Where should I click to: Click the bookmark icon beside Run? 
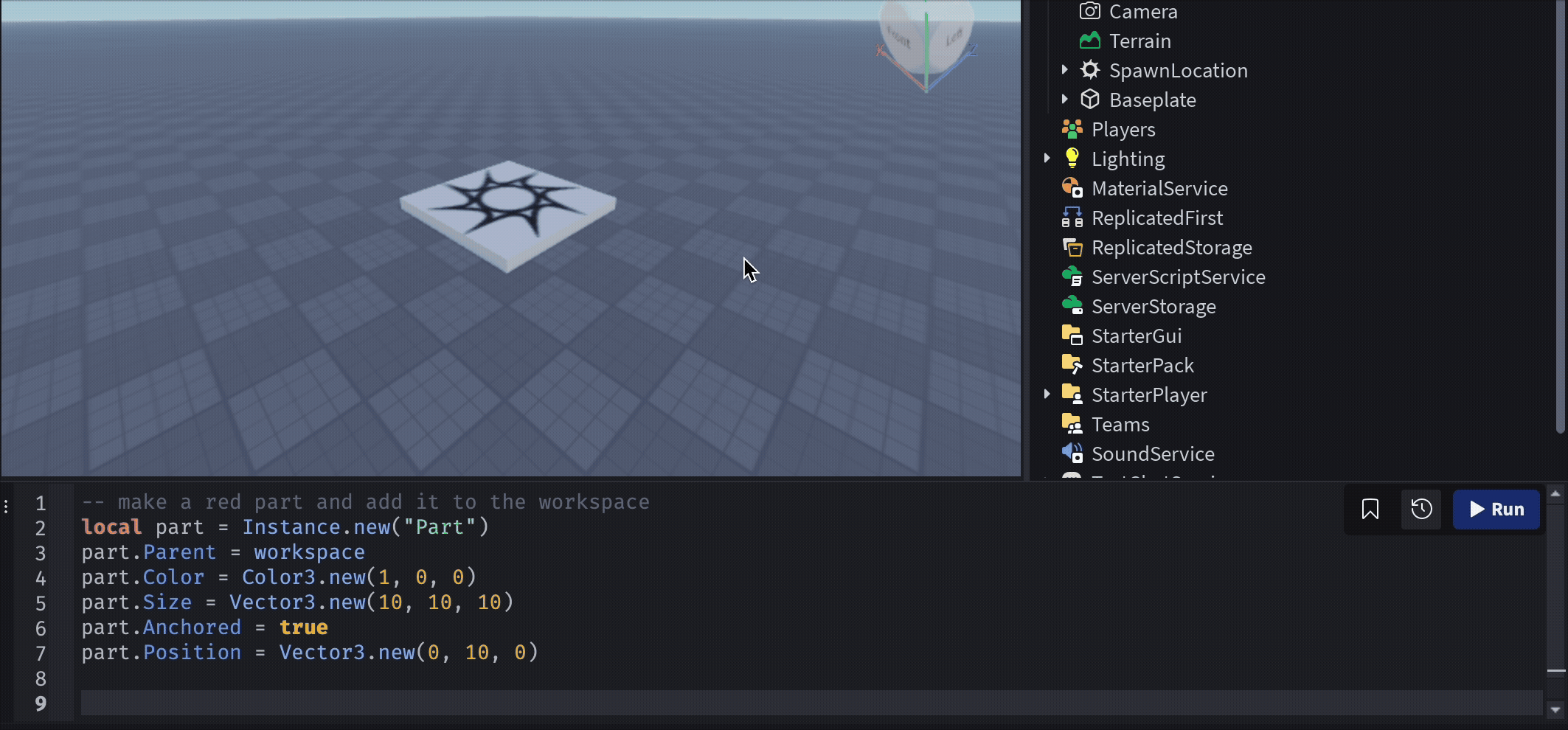(1370, 509)
